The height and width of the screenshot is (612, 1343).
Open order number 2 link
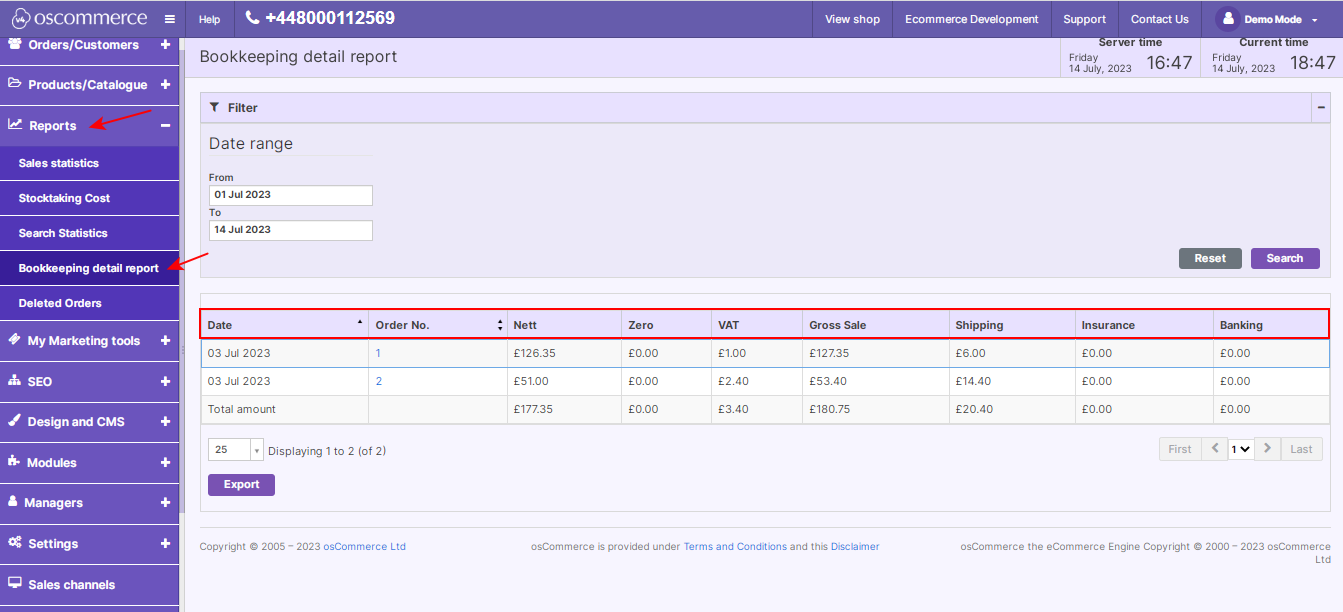point(379,381)
